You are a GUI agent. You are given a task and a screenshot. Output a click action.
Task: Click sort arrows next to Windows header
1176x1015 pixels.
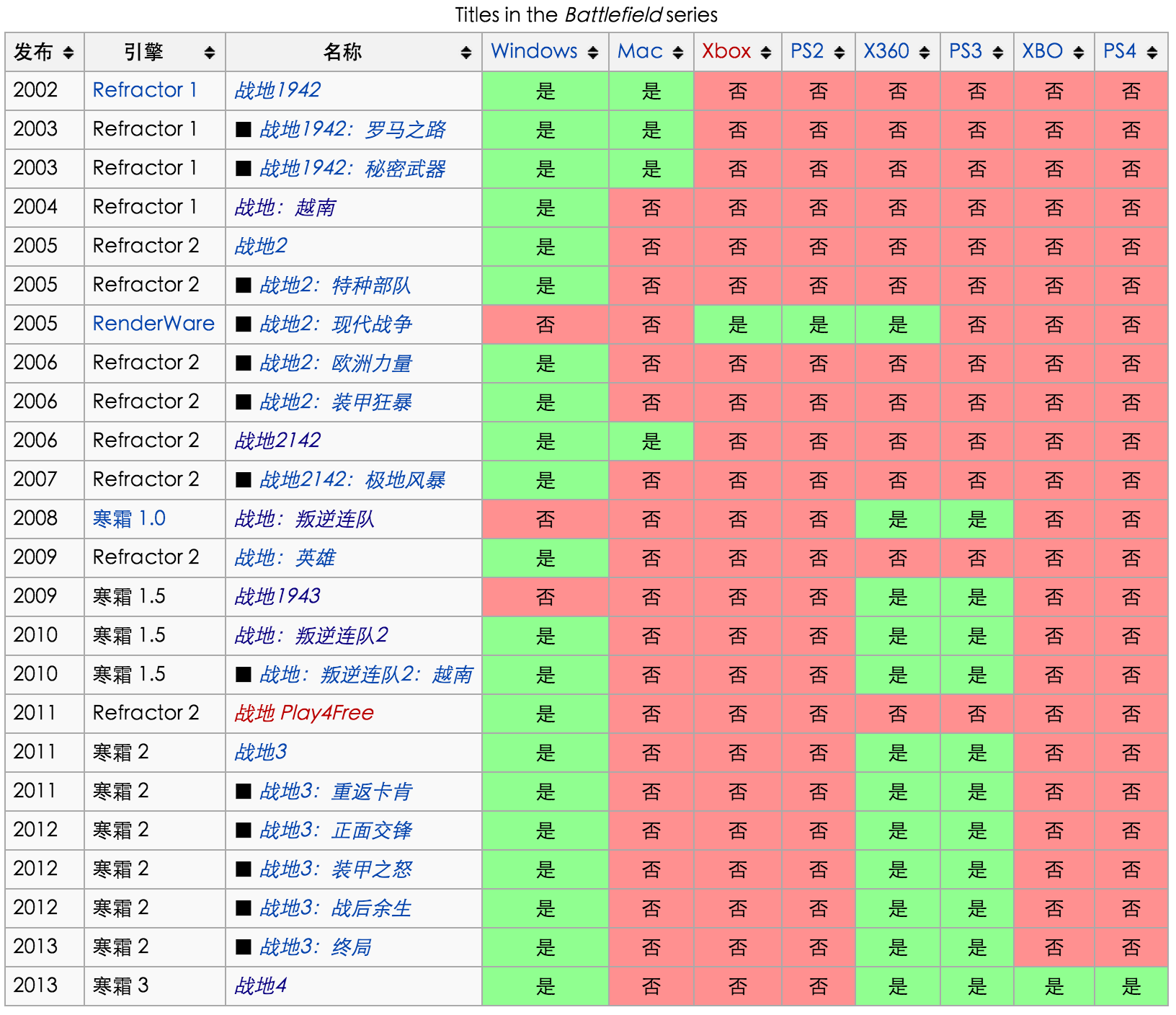pos(592,53)
